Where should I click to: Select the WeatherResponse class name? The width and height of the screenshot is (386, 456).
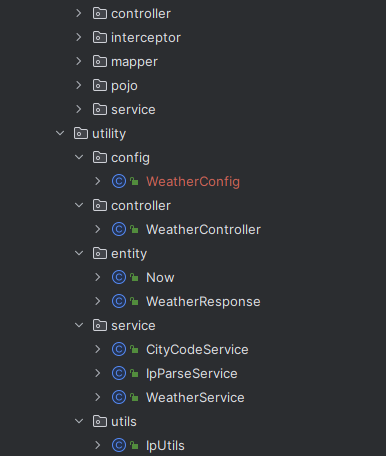point(203,302)
